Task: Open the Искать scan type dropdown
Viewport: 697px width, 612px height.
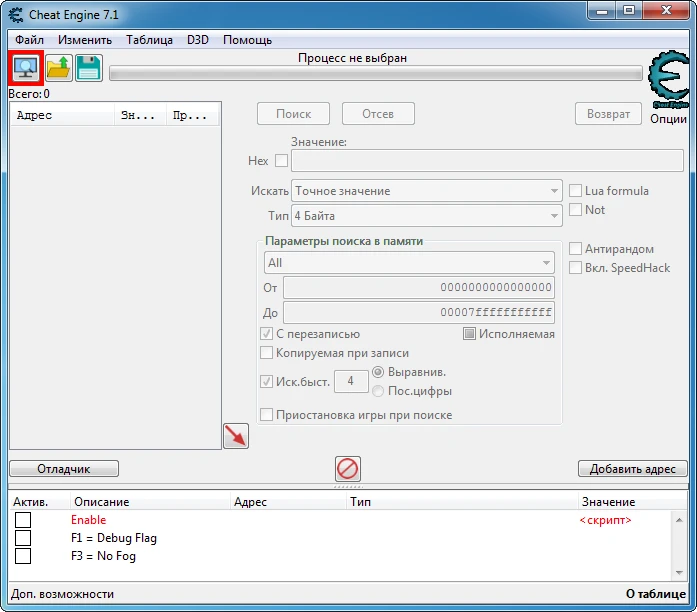Action: coord(427,191)
